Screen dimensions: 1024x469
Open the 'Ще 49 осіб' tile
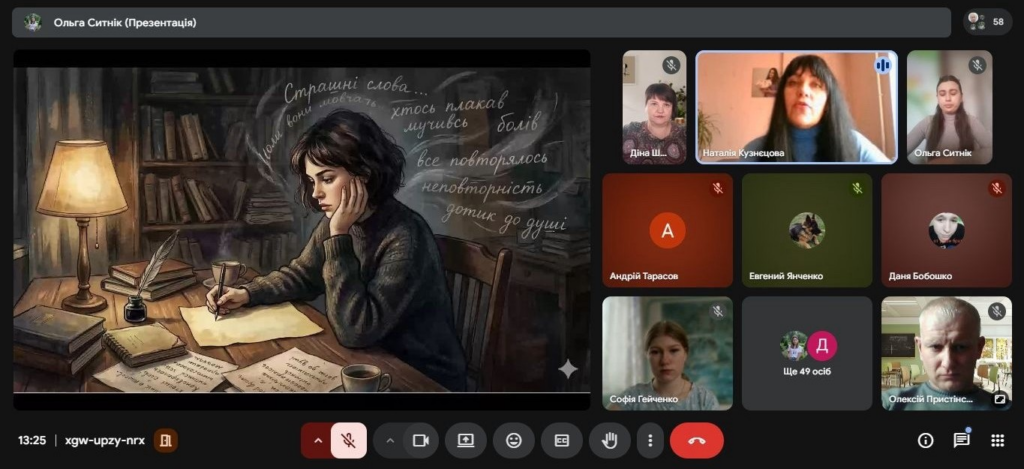[807, 353]
